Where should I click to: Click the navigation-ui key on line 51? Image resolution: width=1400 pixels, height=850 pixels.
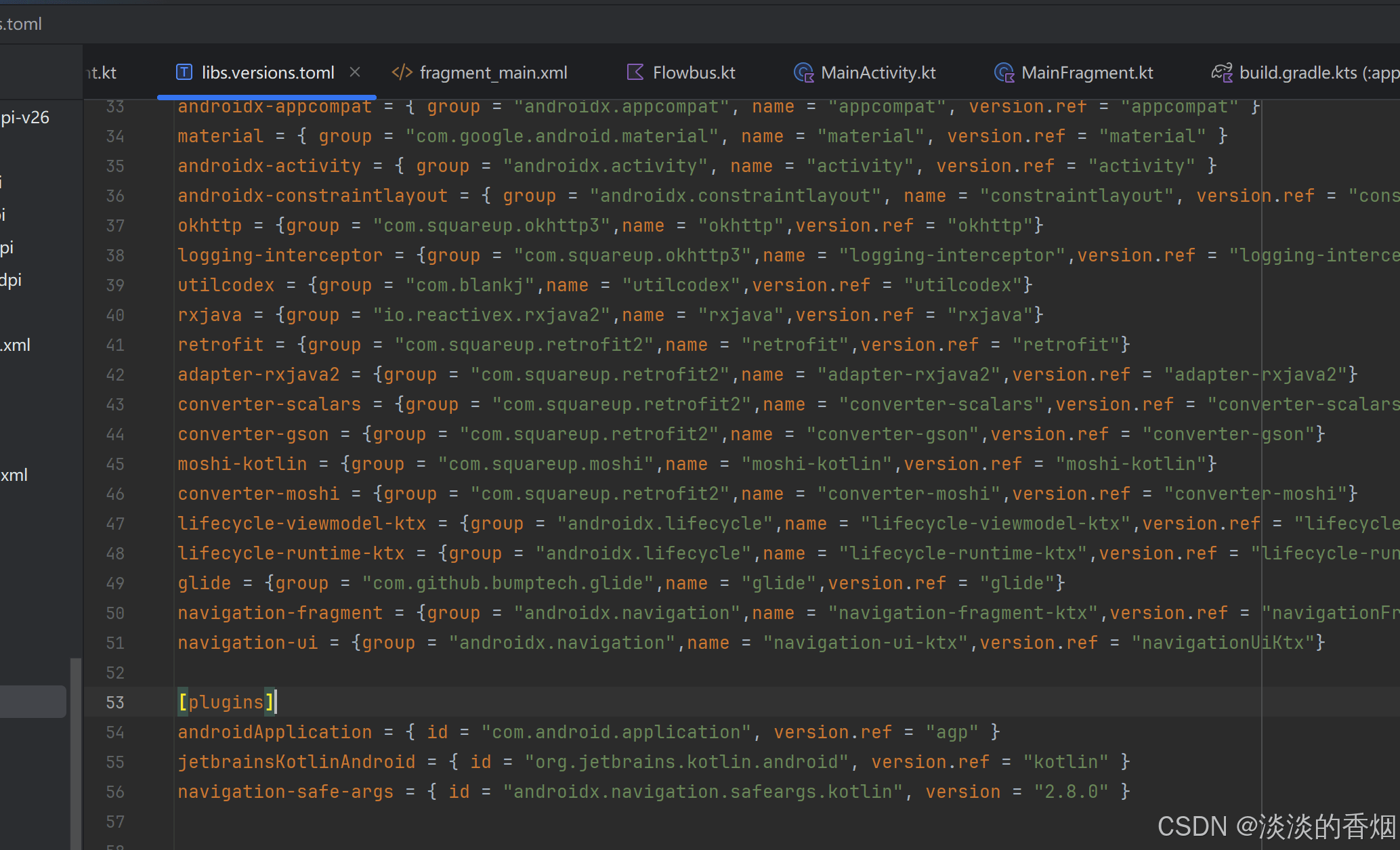point(248,643)
